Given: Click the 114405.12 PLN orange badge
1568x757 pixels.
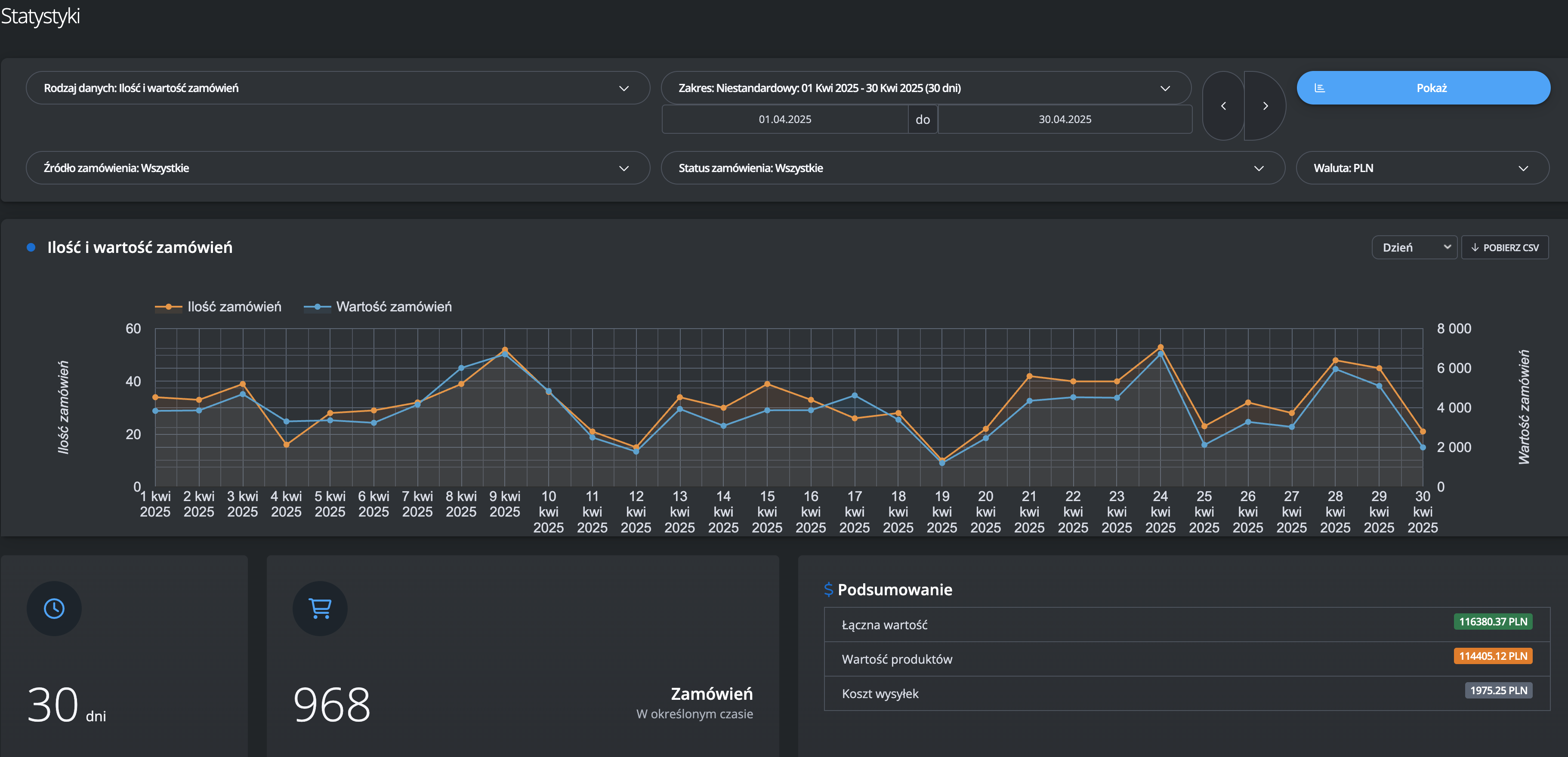Looking at the screenshot, I should tap(1493, 656).
